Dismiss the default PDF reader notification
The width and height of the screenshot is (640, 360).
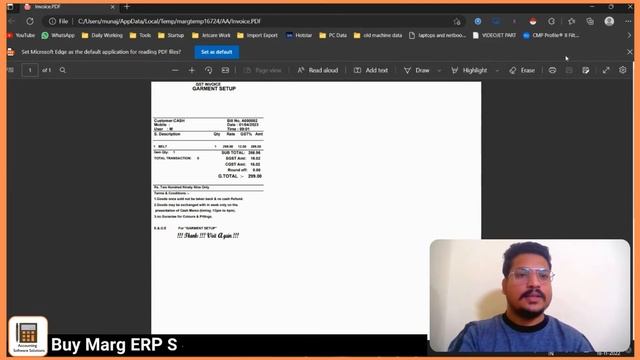(x=629, y=52)
